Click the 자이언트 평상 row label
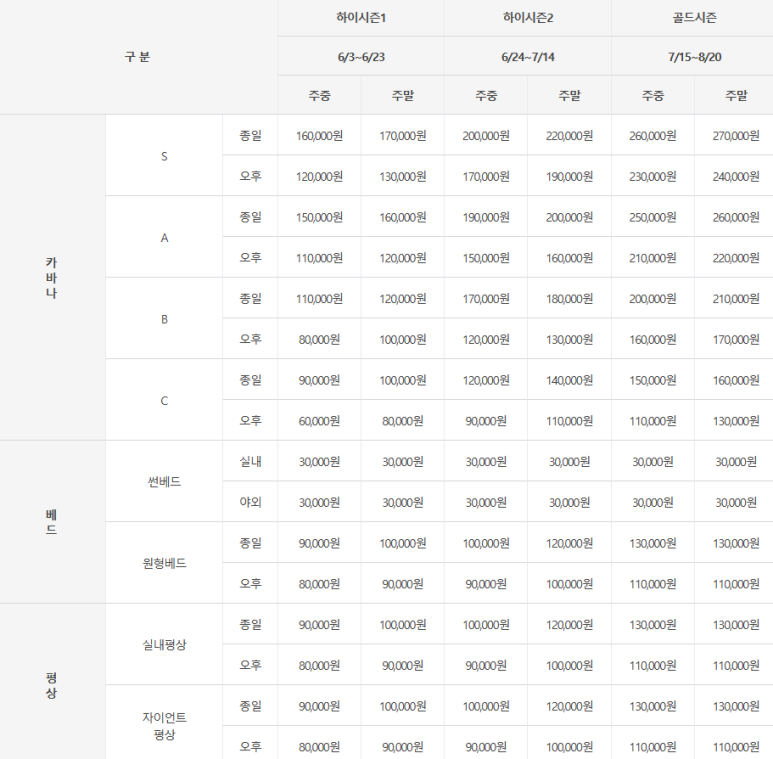 coord(164,726)
